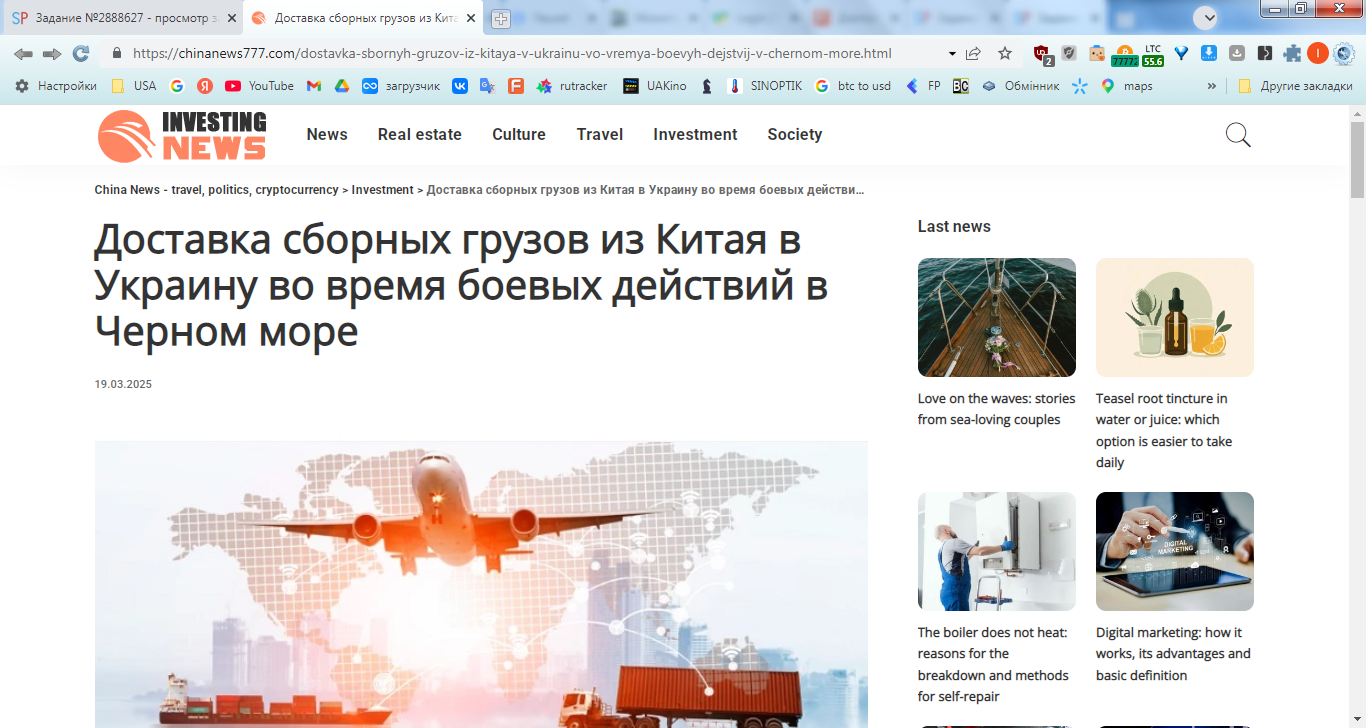Open the browser settings gear at far right

1345,54
